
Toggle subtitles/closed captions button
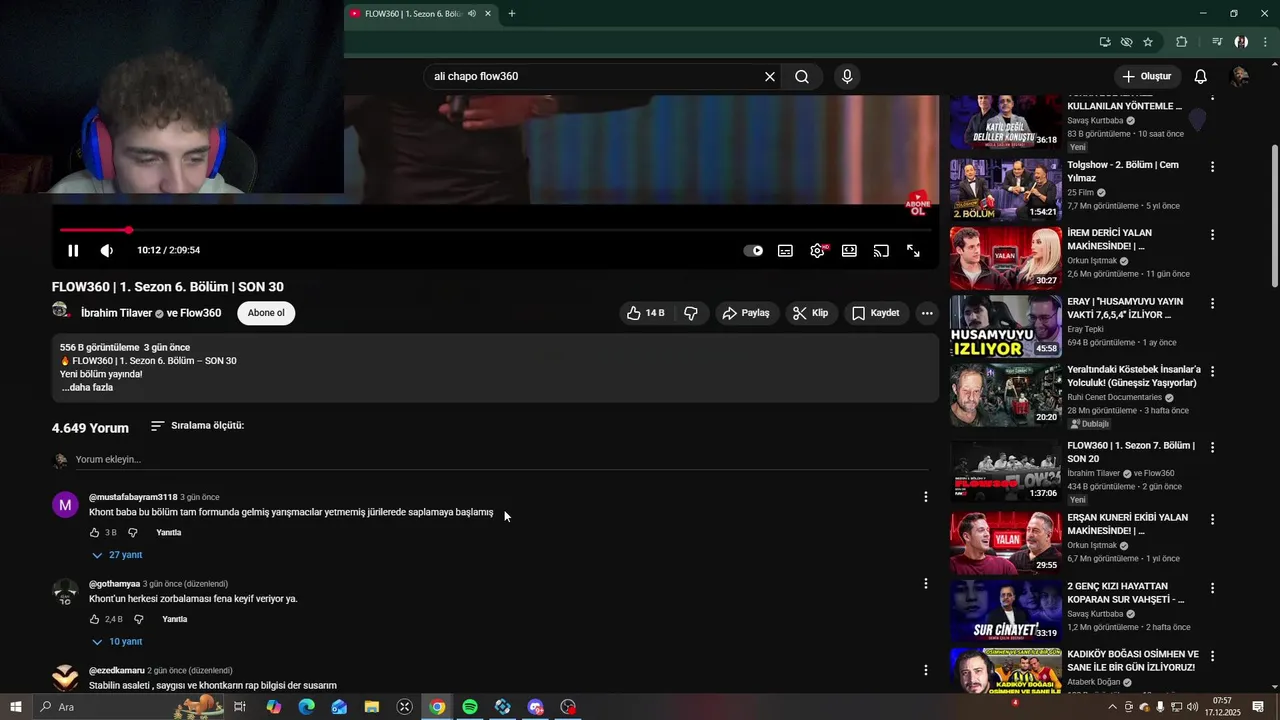[x=786, y=251]
